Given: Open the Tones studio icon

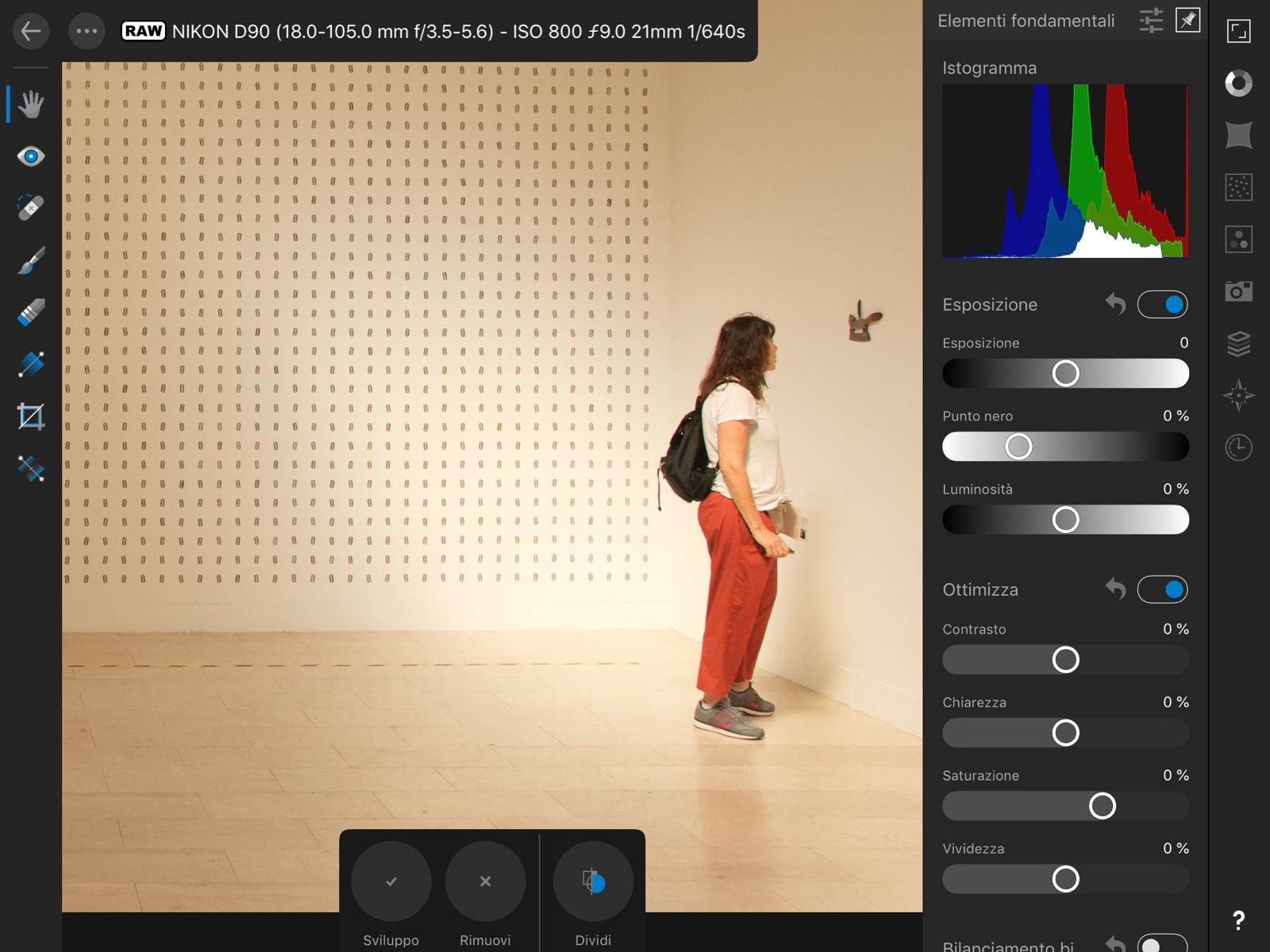Looking at the screenshot, I should pyautogui.click(x=1239, y=240).
